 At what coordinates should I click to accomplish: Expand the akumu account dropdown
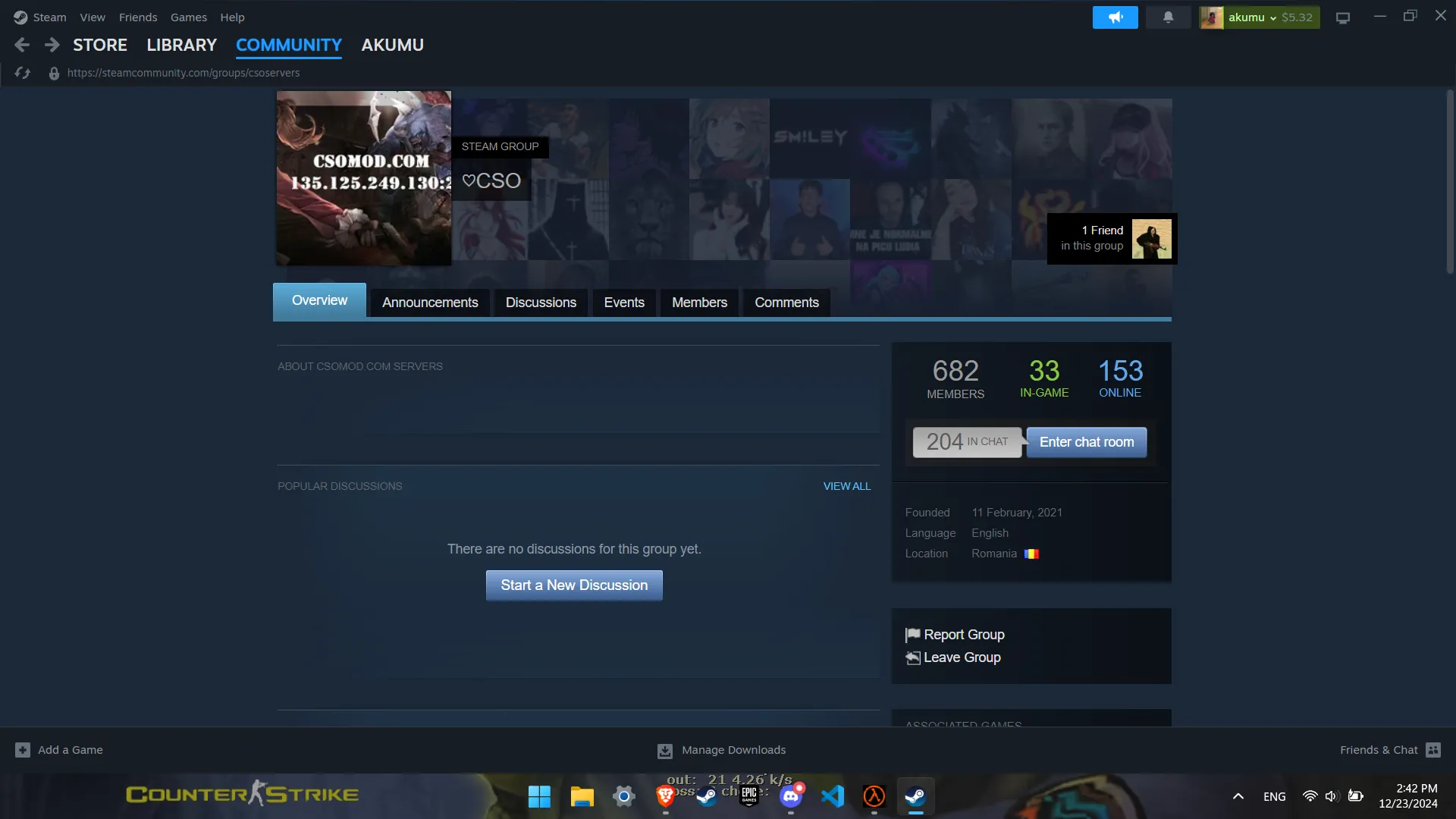coord(1259,17)
